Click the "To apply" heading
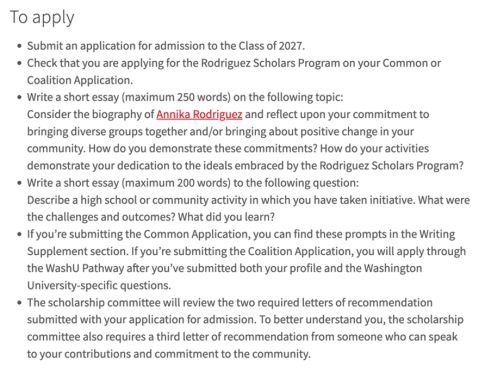 [x=42, y=18]
